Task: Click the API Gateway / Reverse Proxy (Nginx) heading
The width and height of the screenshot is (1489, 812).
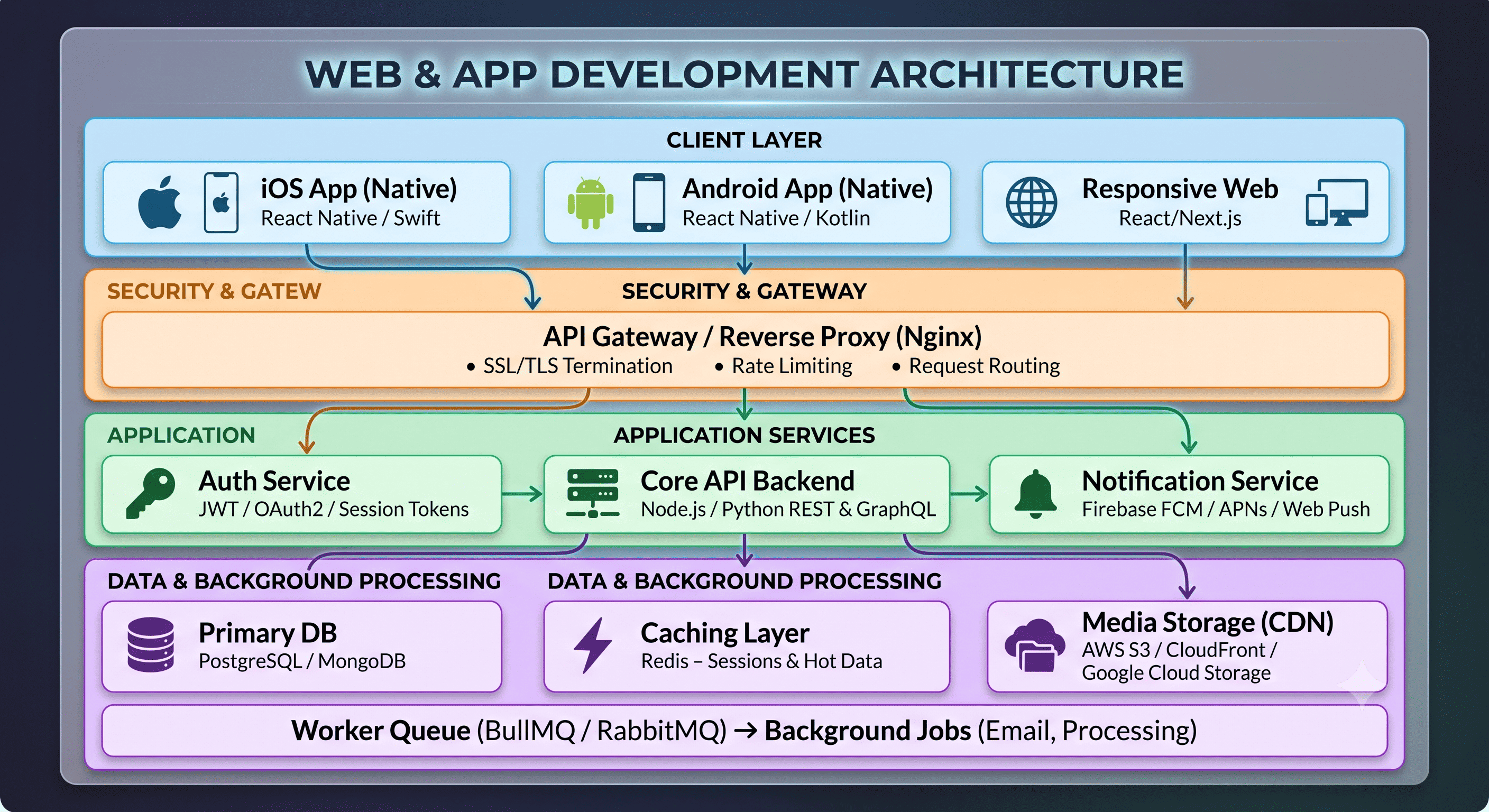Action: pos(762,336)
